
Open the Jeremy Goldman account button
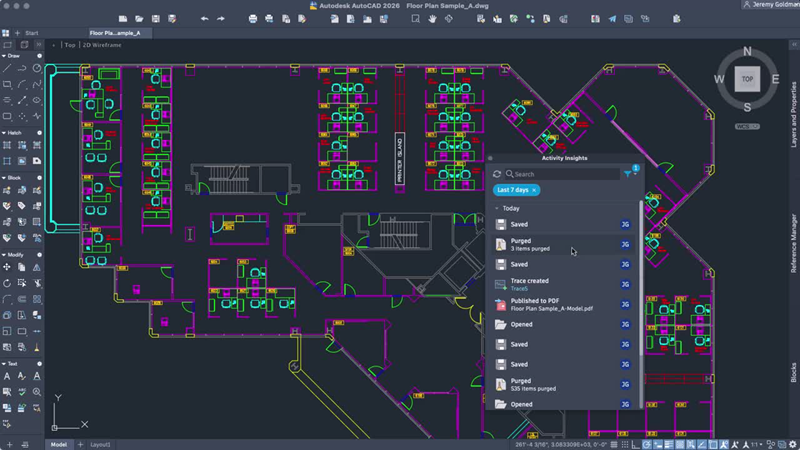[770, 5]
